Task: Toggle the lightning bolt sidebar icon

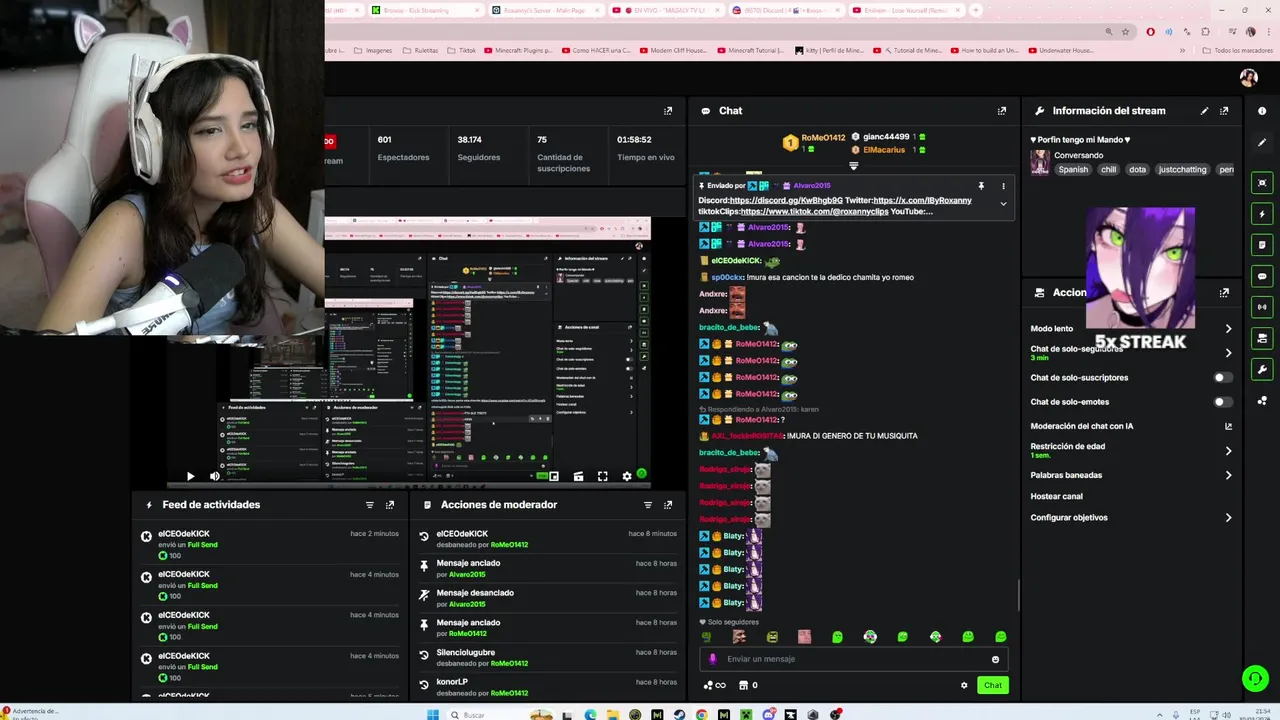Action: click(x=1262, y=214)
